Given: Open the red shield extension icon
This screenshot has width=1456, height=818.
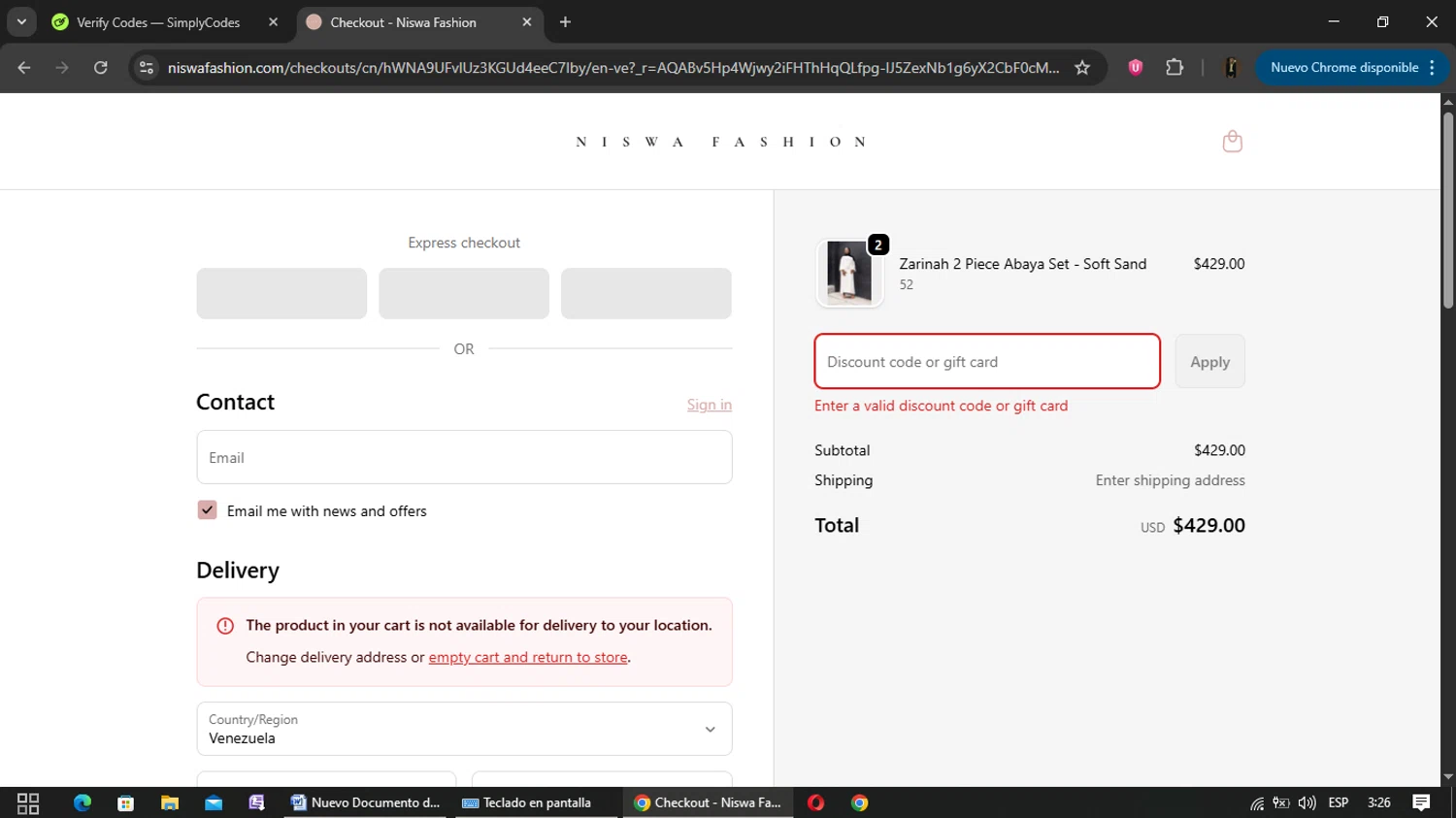Looking at the screenshot, I should (1135, 68).
